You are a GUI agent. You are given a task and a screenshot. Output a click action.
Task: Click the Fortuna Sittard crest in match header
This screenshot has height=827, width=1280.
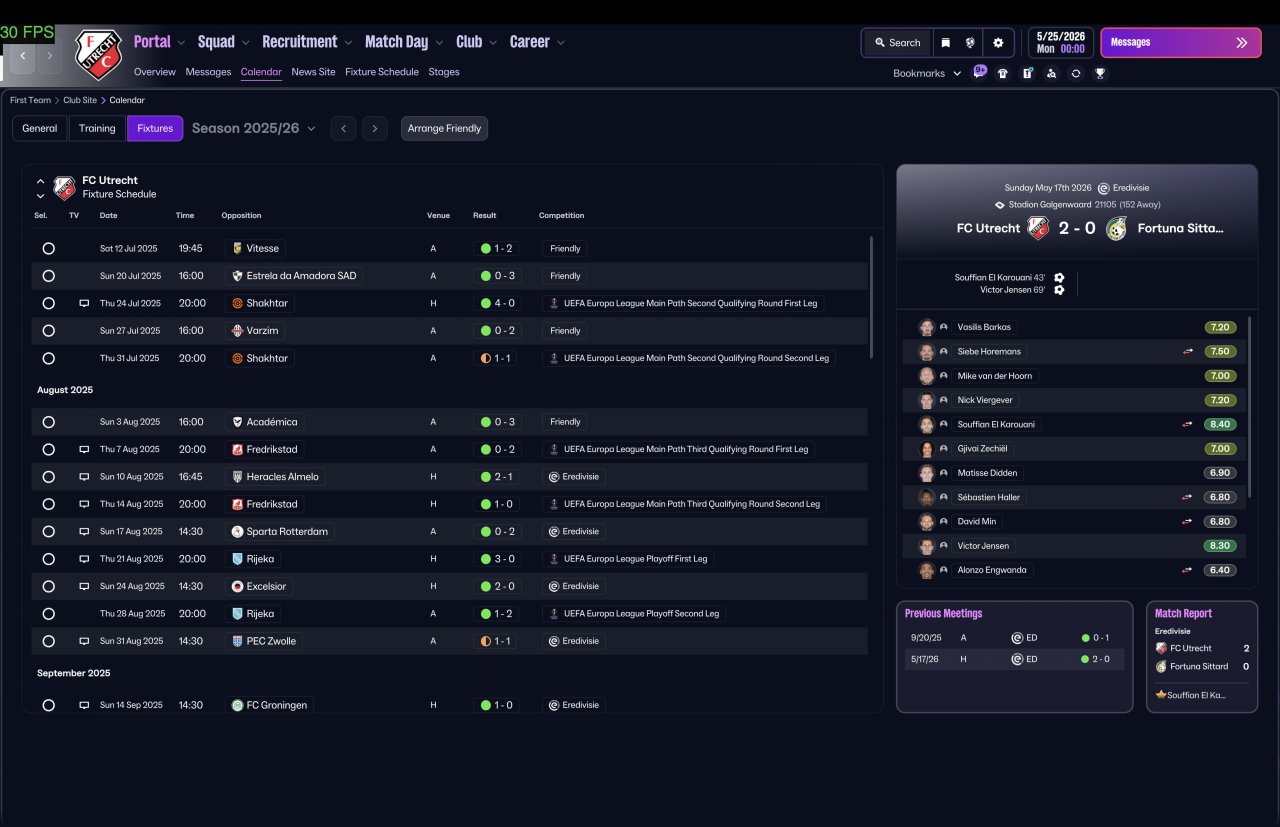tap(1117, 228)
